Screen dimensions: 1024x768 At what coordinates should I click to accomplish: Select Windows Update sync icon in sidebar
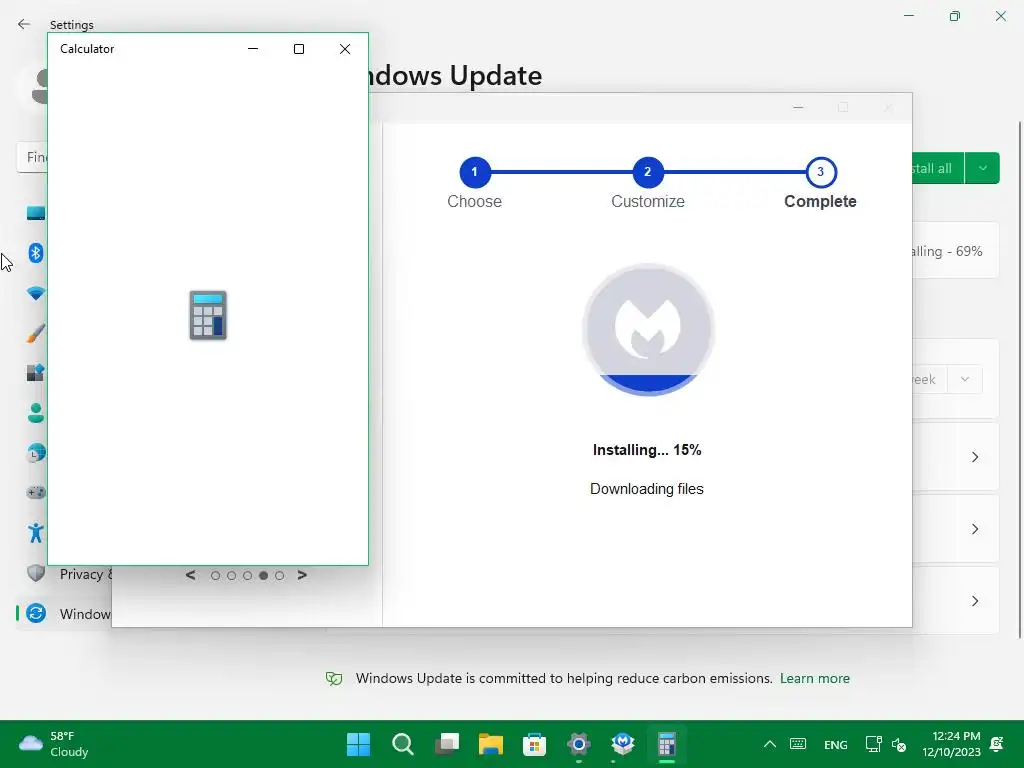[x=36, y=613]
